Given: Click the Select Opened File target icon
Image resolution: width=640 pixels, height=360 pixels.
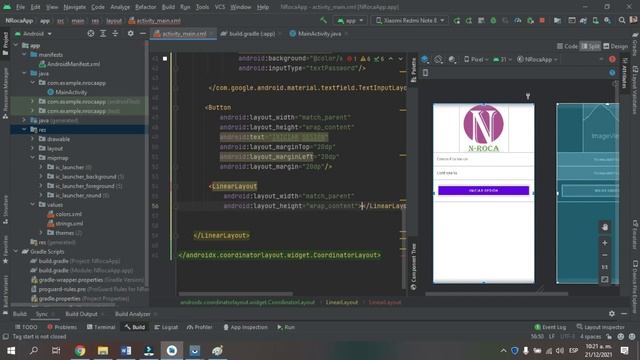Looking at the screenshot, I should pyautogui.click(x=91, y=33).
